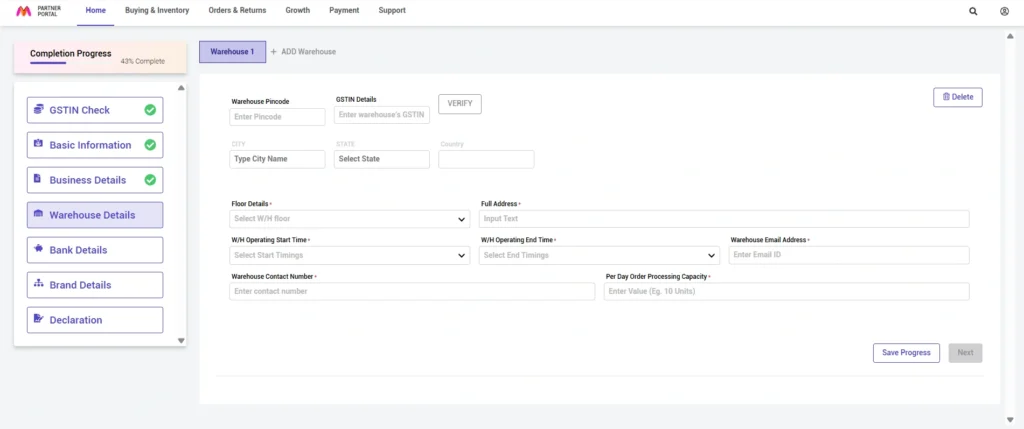This screenshot has width=1024, height=429.
Task: Open GSTIN Check step
Action: (x=95, y=110)
